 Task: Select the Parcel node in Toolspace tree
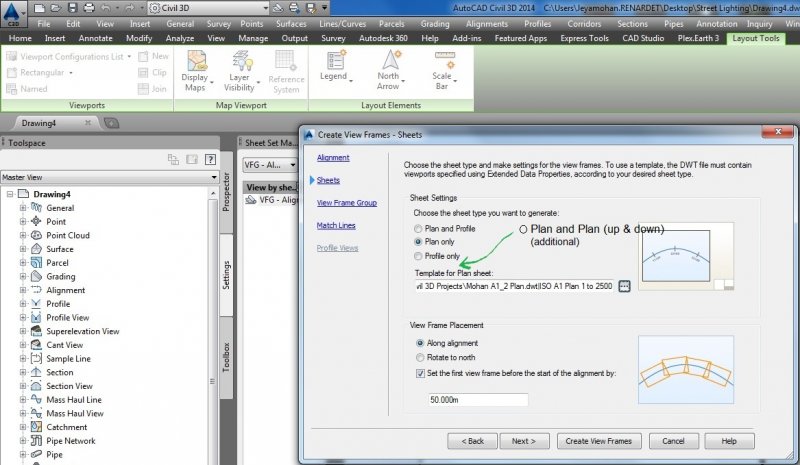click(57, 263)
